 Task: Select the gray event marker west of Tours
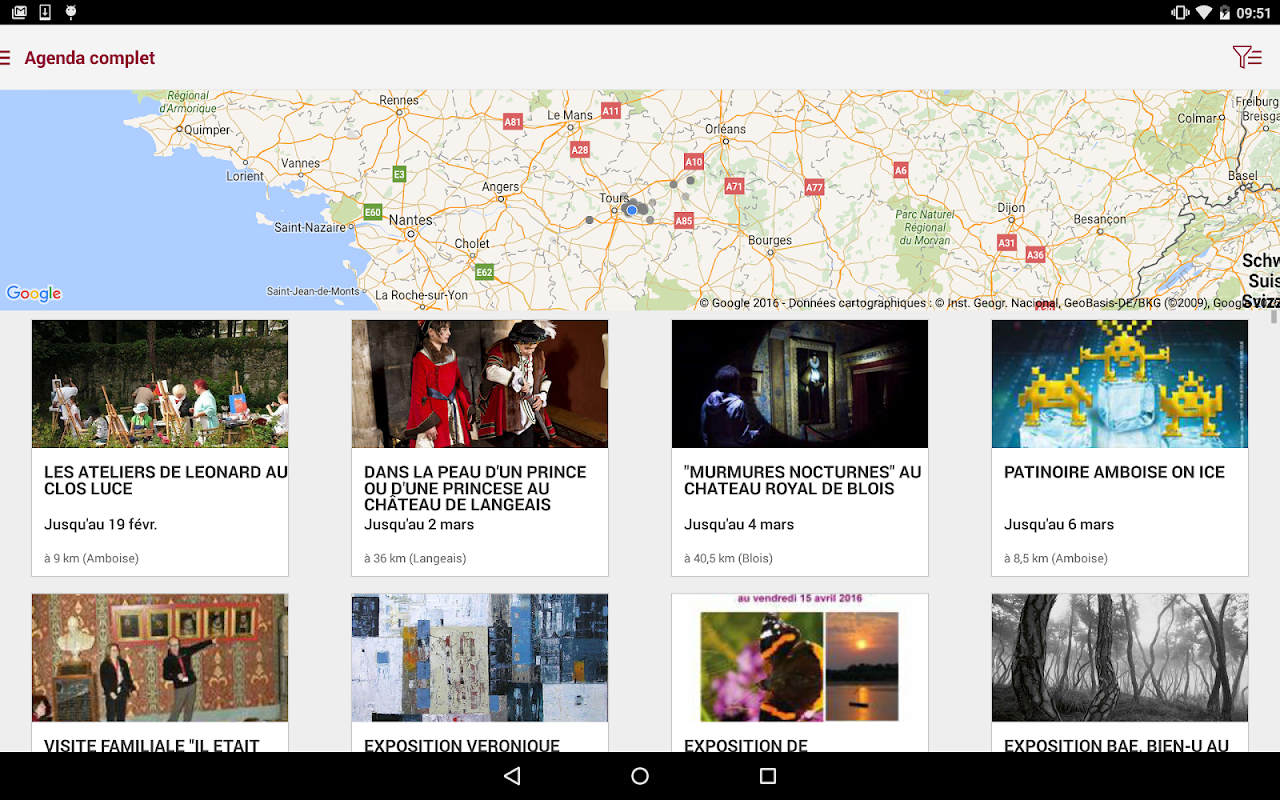[x=589, y=220]
